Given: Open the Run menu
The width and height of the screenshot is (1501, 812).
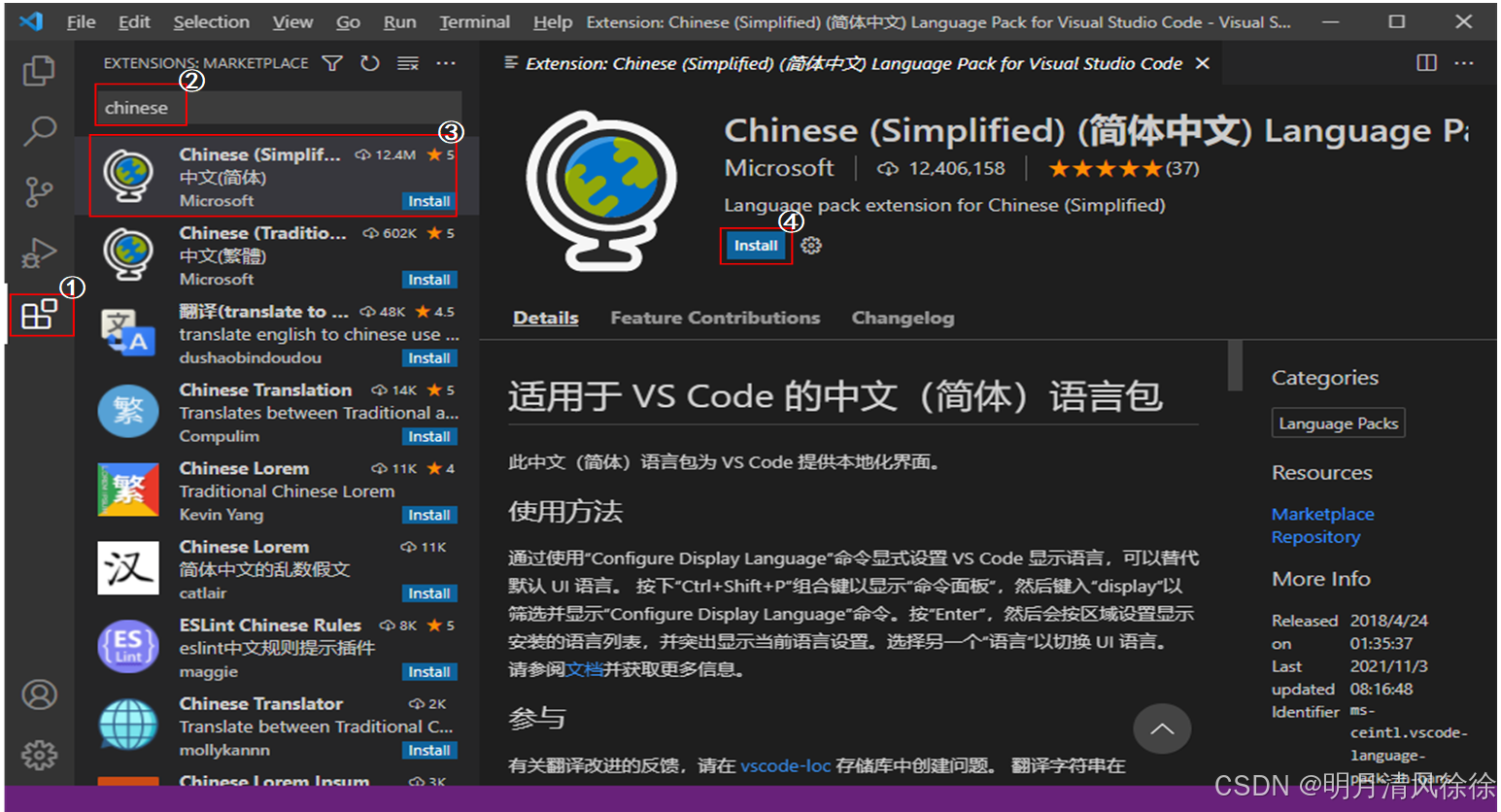Looking at the screenshot, I should click(399, 21).
